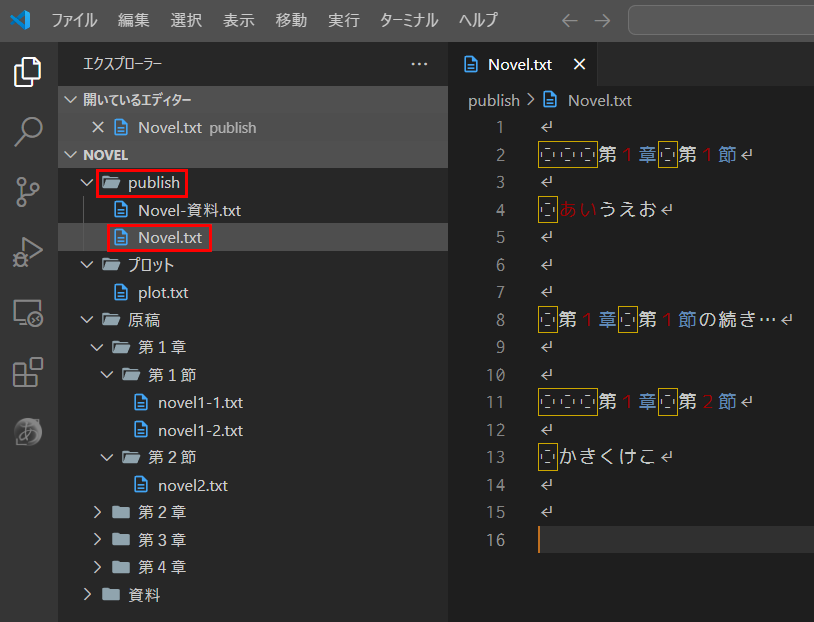This screenshot has height=622, width=814.
Task: Collapse the 開いているエディター section
Action: pos(71,99)
